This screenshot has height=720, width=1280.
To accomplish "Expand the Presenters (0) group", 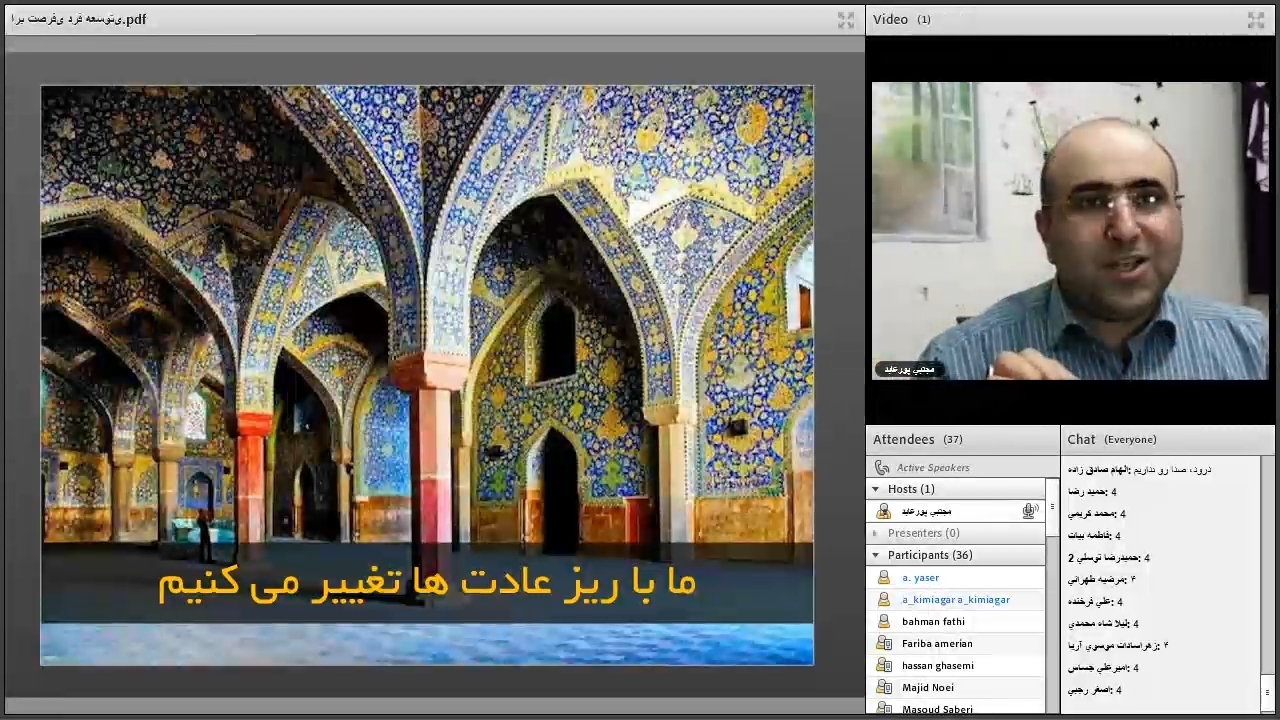I will click(x=876, y=533).
